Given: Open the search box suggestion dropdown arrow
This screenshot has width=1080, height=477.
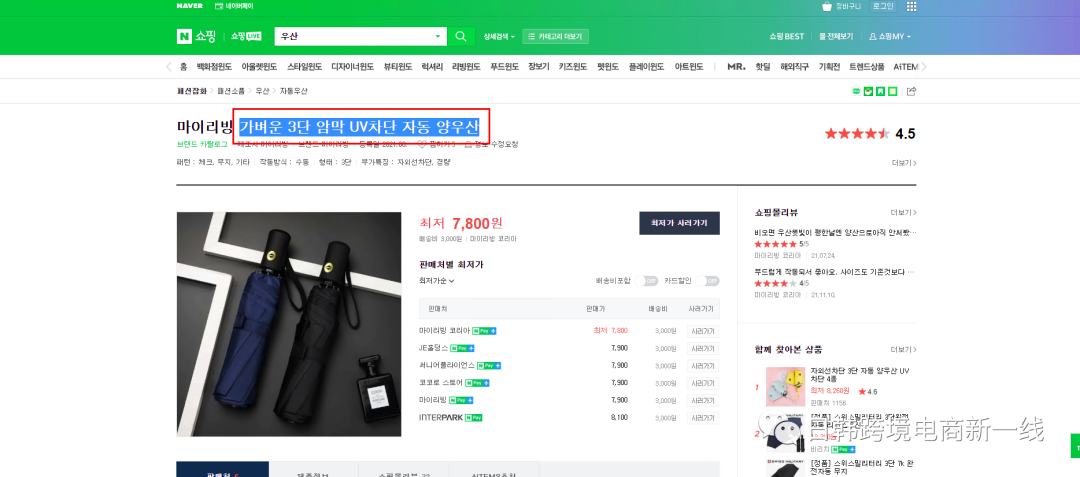Looking at the screenshot, I should click(x=438, y=36).
